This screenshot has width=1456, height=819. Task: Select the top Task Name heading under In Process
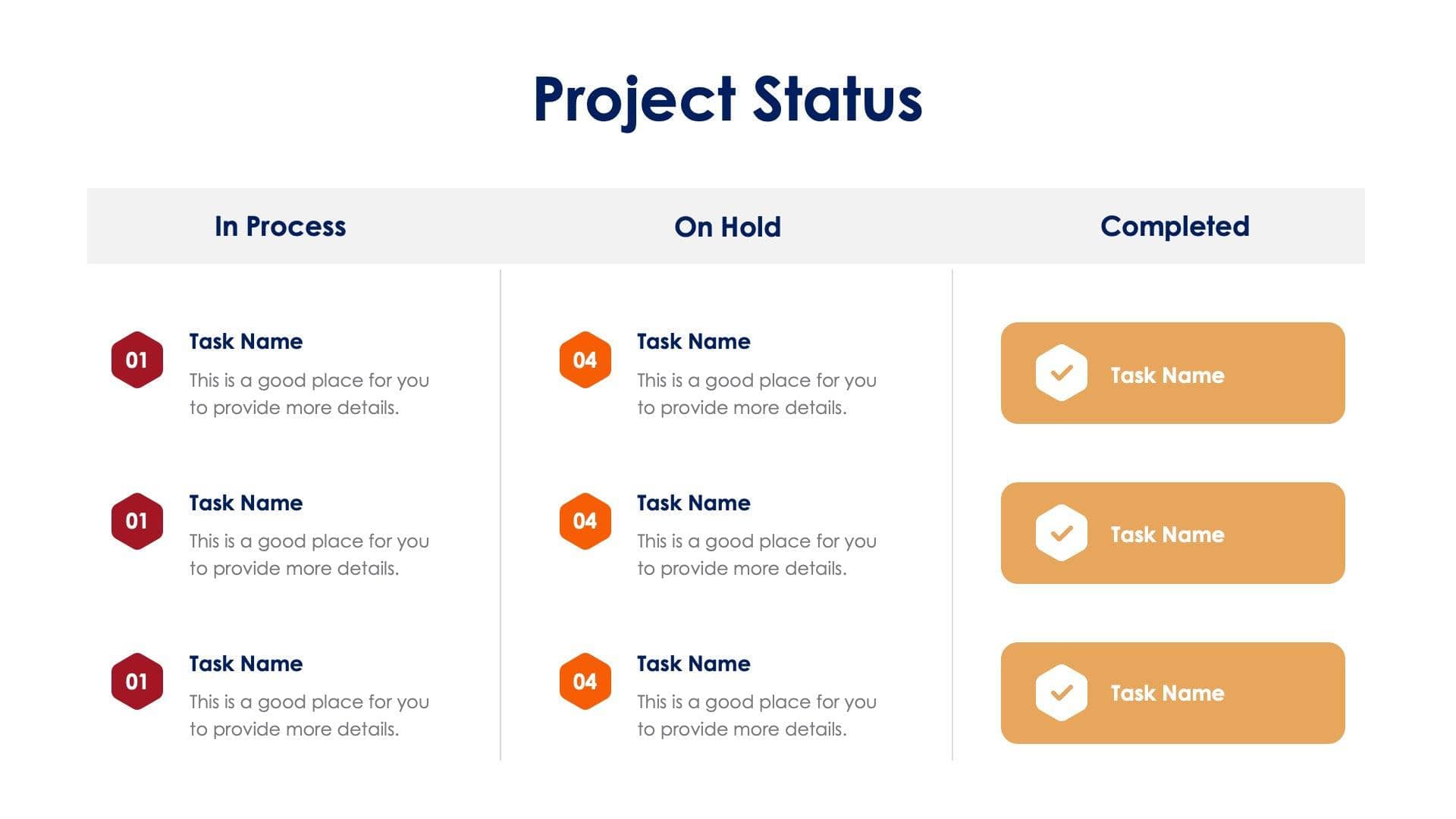coord(246,341)
